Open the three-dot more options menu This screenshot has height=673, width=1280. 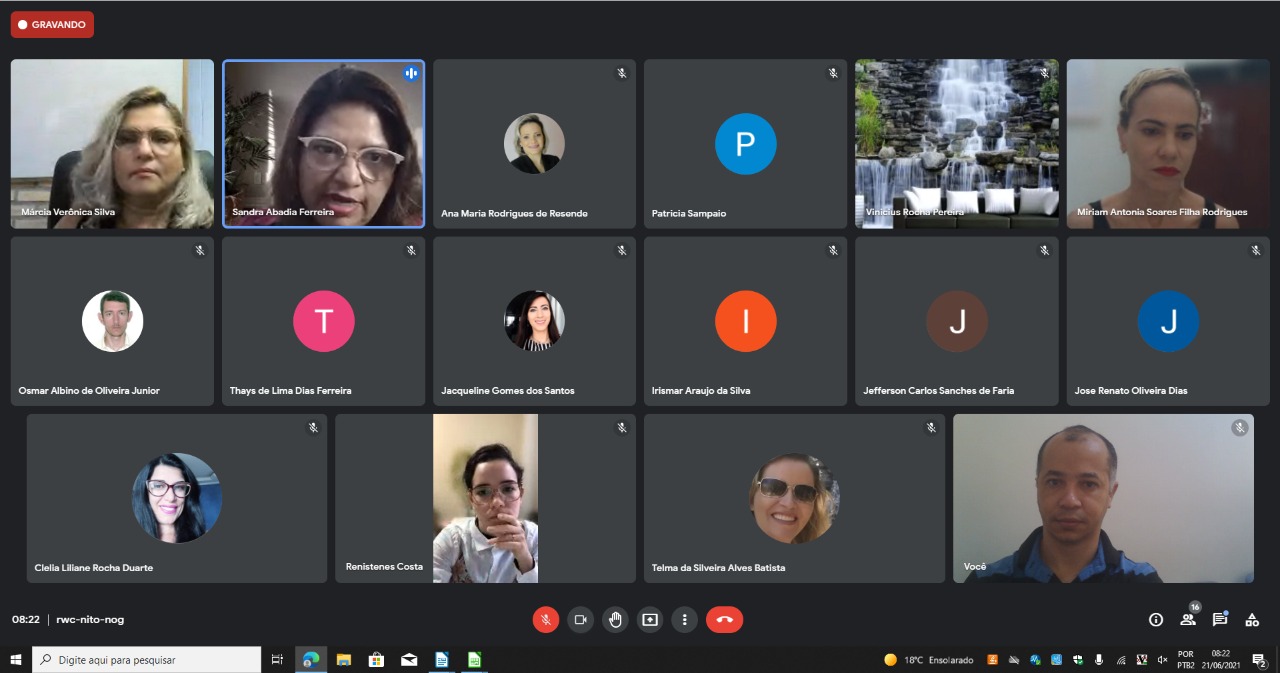[684, 620]
